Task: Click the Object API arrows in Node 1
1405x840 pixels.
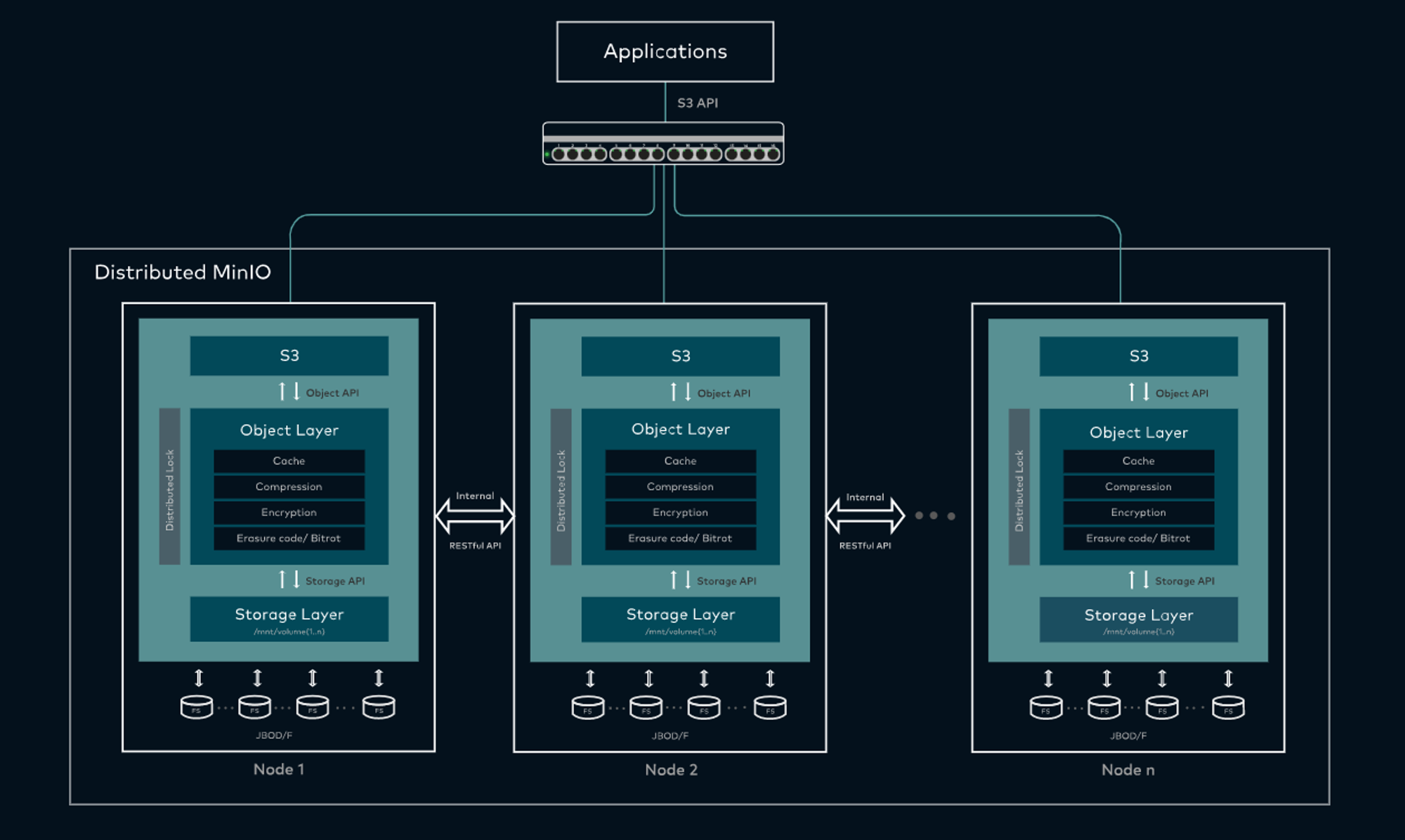Action: [x=289, y=391]
